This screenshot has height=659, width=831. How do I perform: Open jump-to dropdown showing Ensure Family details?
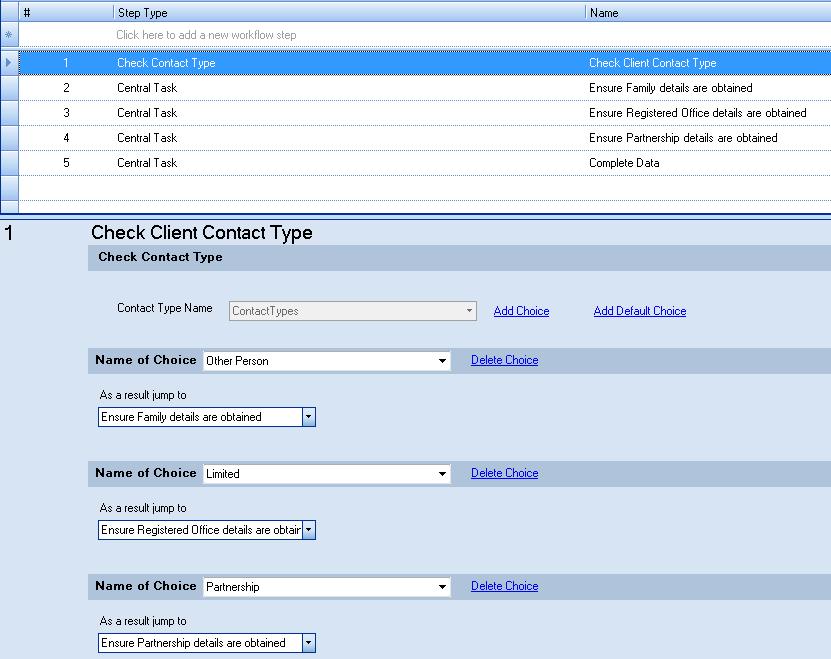pyautogui.click(x=309, y=417)
